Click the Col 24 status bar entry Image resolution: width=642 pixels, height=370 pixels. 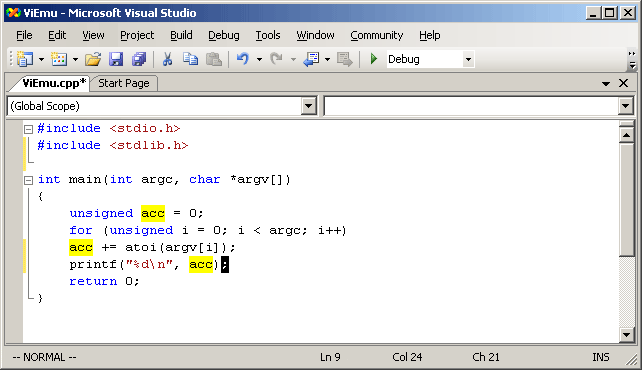click(407, 357)
